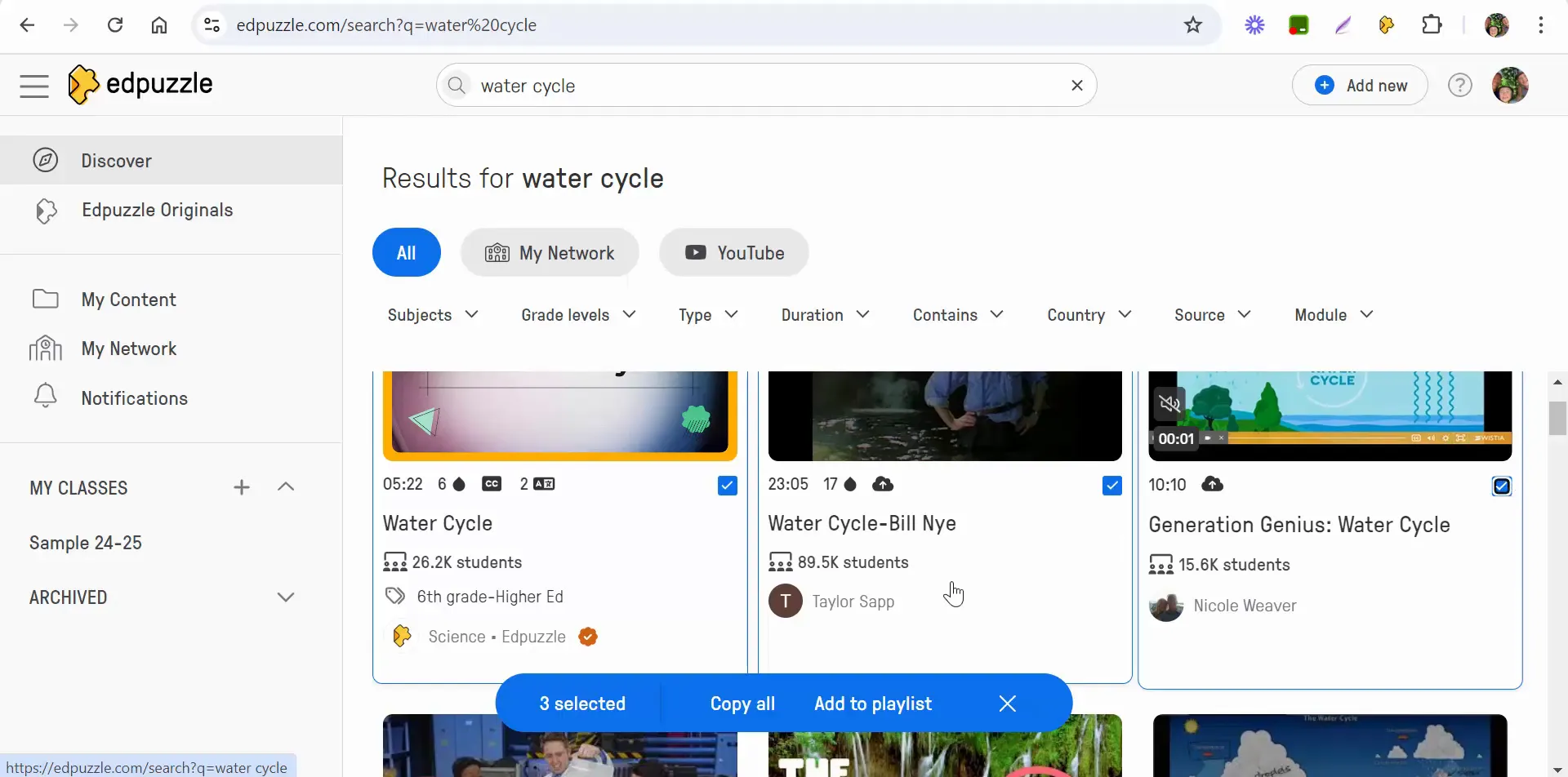The height and width of the screenshot is (777, 1568).
Task: Click the page vertical scrollbar thumb
Action: tap(1557, 419)
